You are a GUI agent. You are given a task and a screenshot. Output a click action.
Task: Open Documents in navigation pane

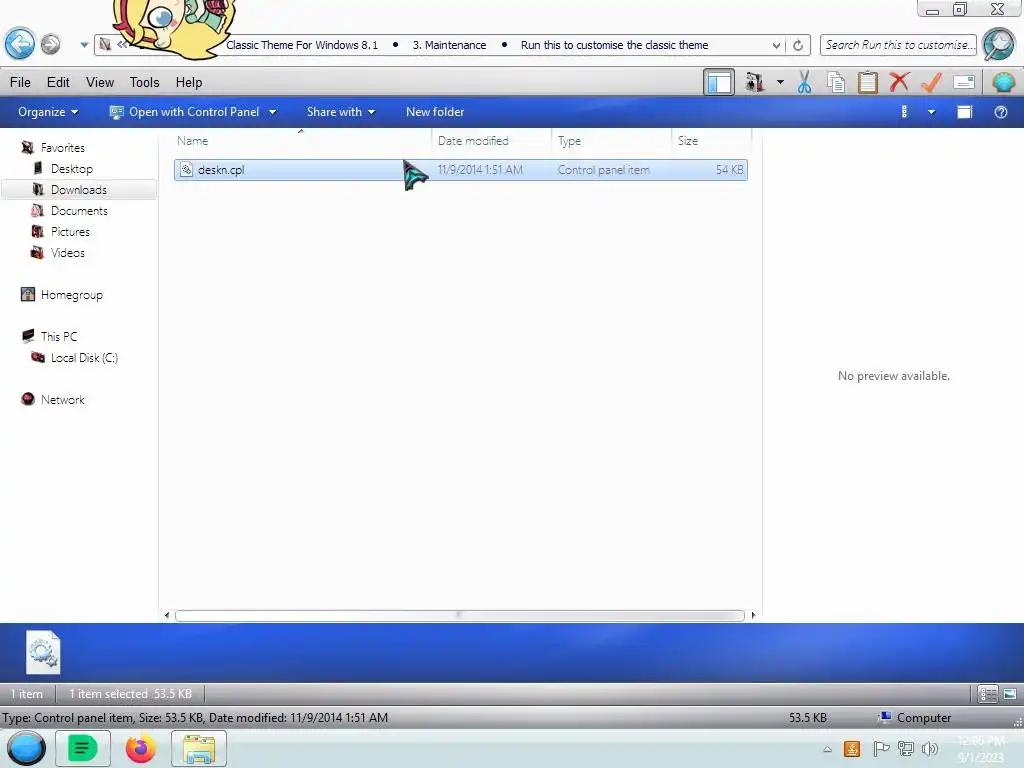[79, 210]
